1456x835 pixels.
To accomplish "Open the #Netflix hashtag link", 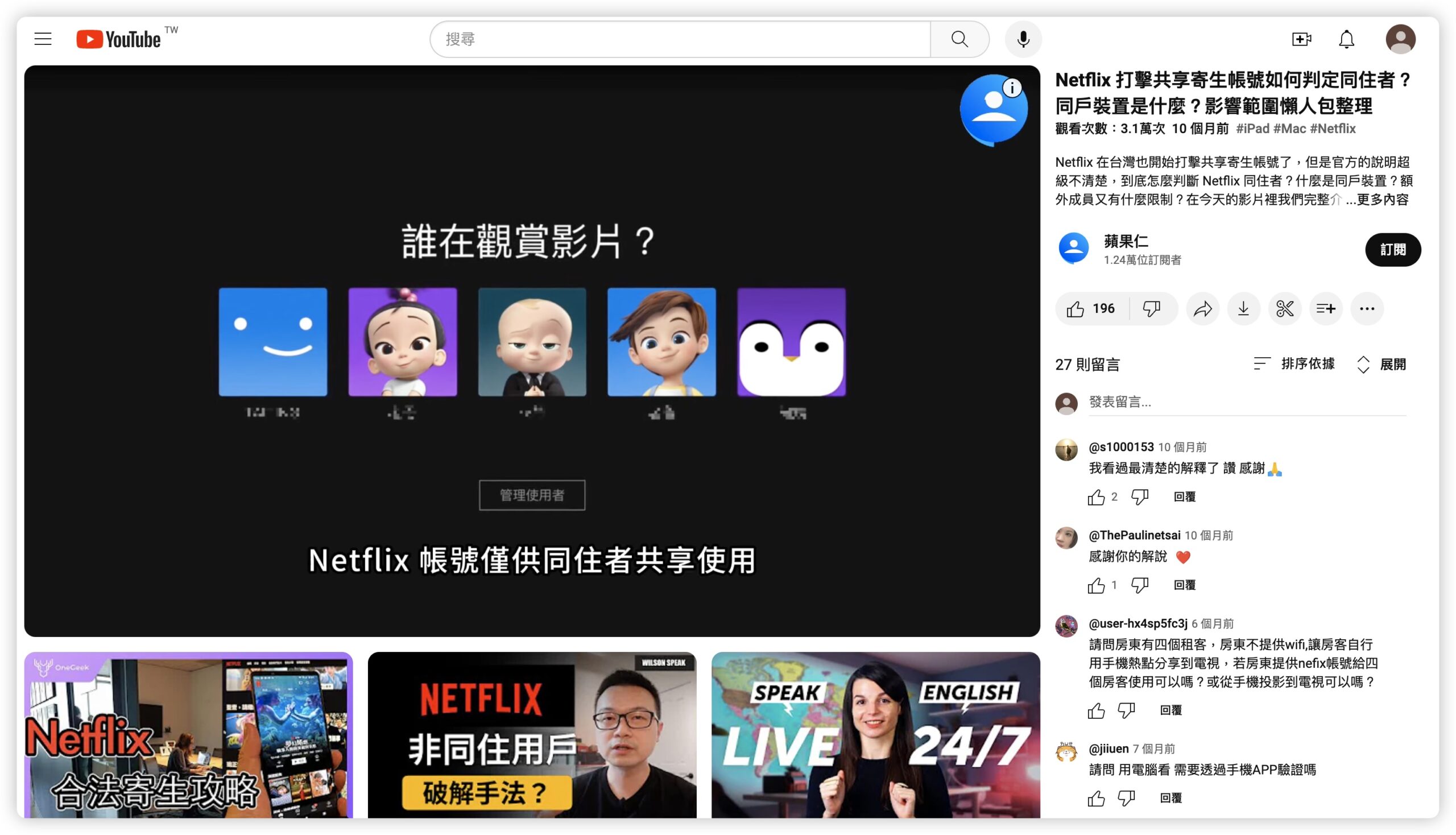I will coord(1333,129).
